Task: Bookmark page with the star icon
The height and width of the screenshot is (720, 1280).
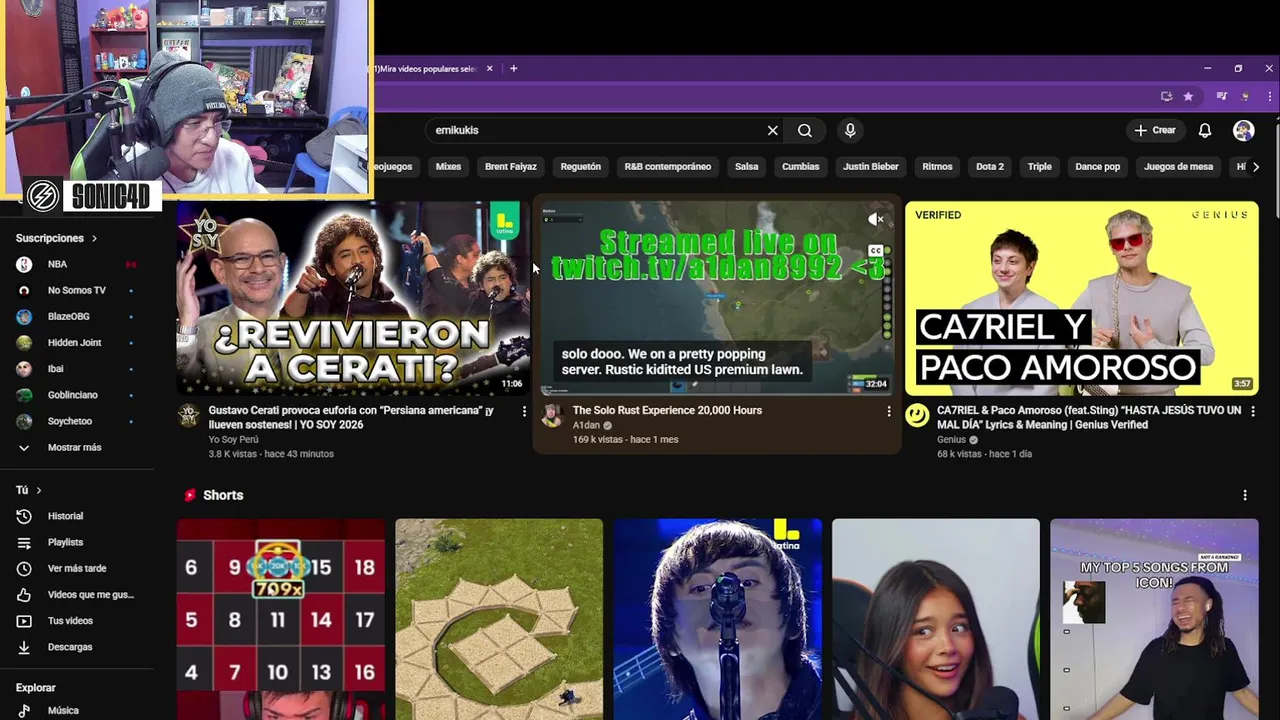Action: click(1188, 96)
